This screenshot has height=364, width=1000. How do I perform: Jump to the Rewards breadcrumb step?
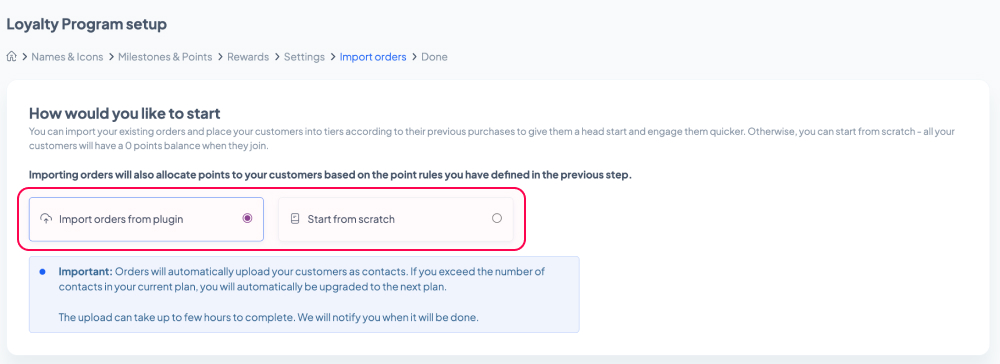pyautogui.click(x=248, y=57)
